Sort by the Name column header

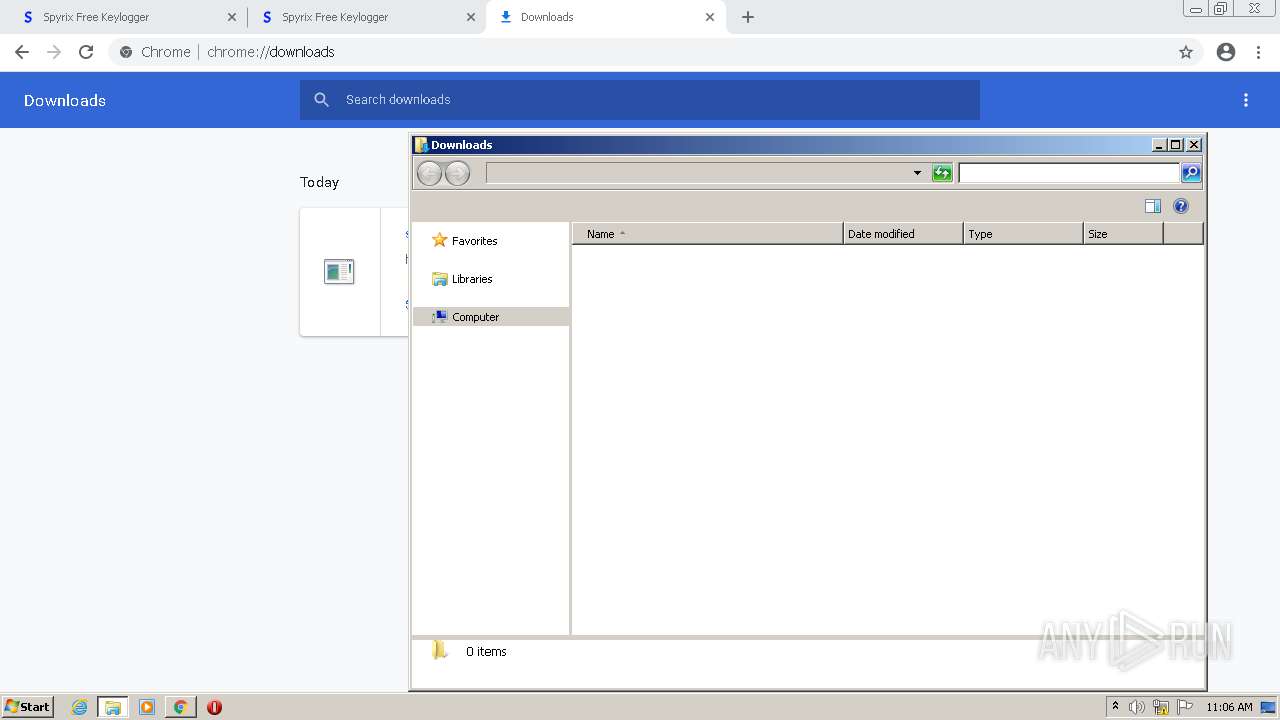[x=708, y=234]
